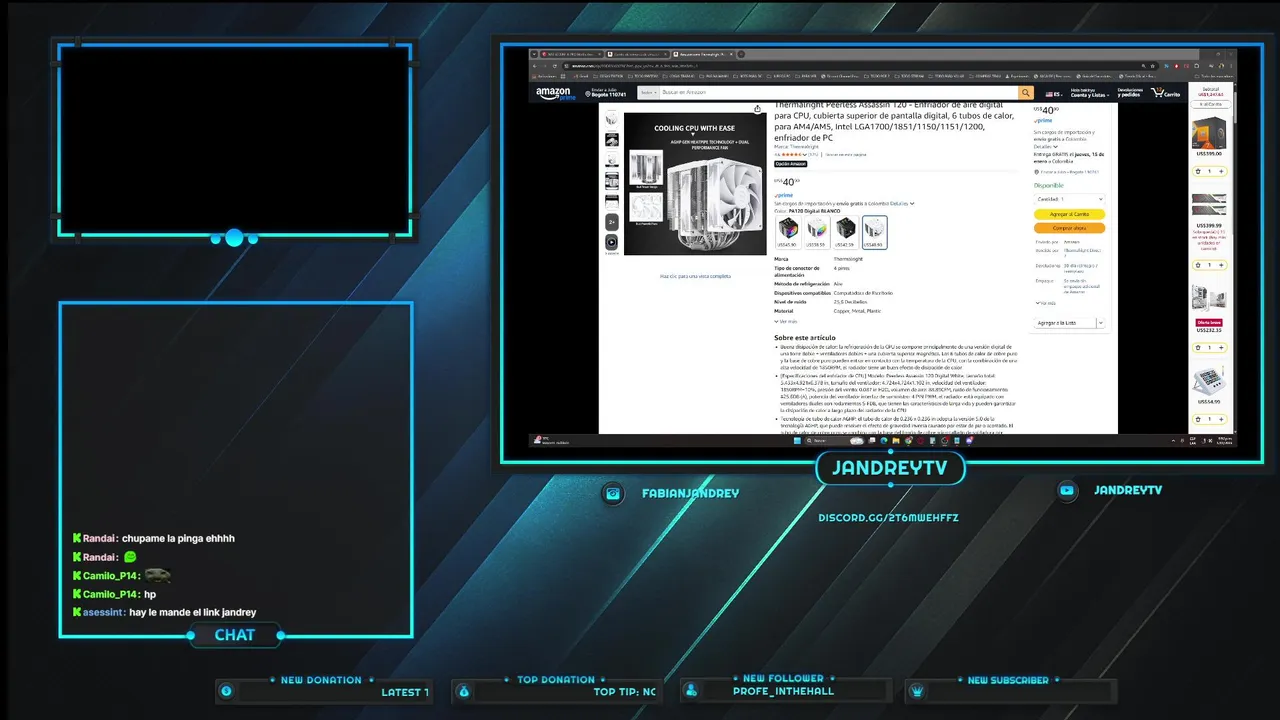Viewport: 1280px width, 720px height.
Task: Expand Ver más under the Material row
Action: point(786,321)
